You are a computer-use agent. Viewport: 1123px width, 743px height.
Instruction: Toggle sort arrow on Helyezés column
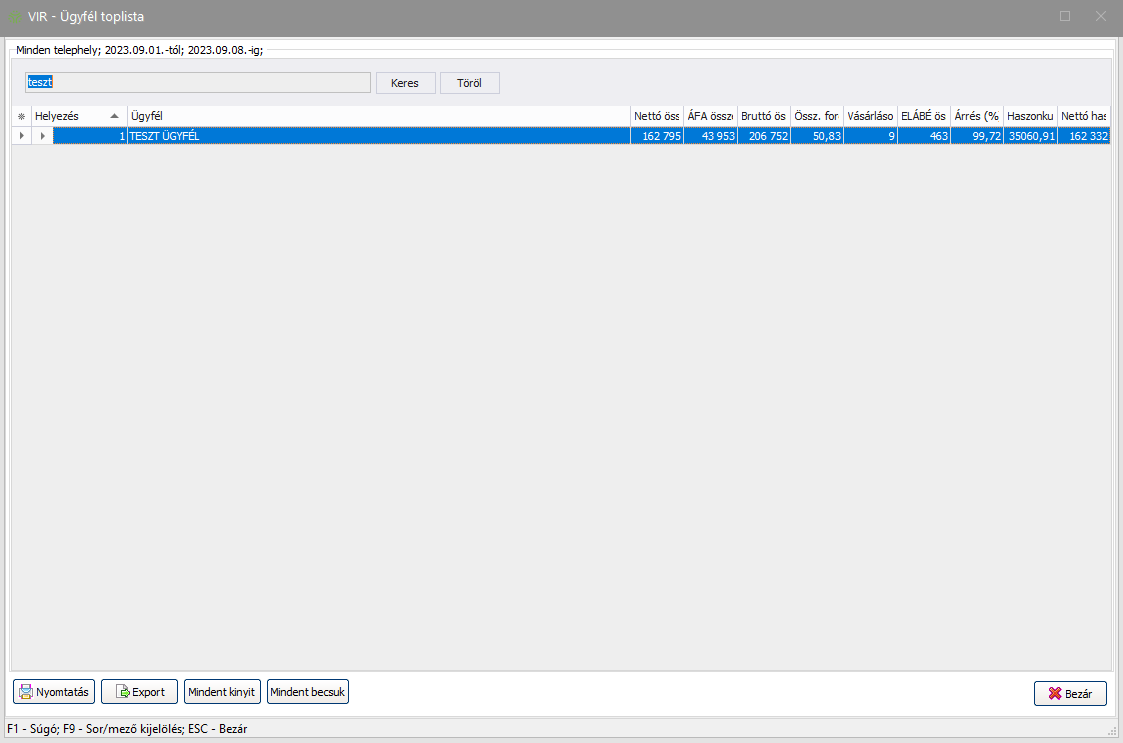coord(114,117)
